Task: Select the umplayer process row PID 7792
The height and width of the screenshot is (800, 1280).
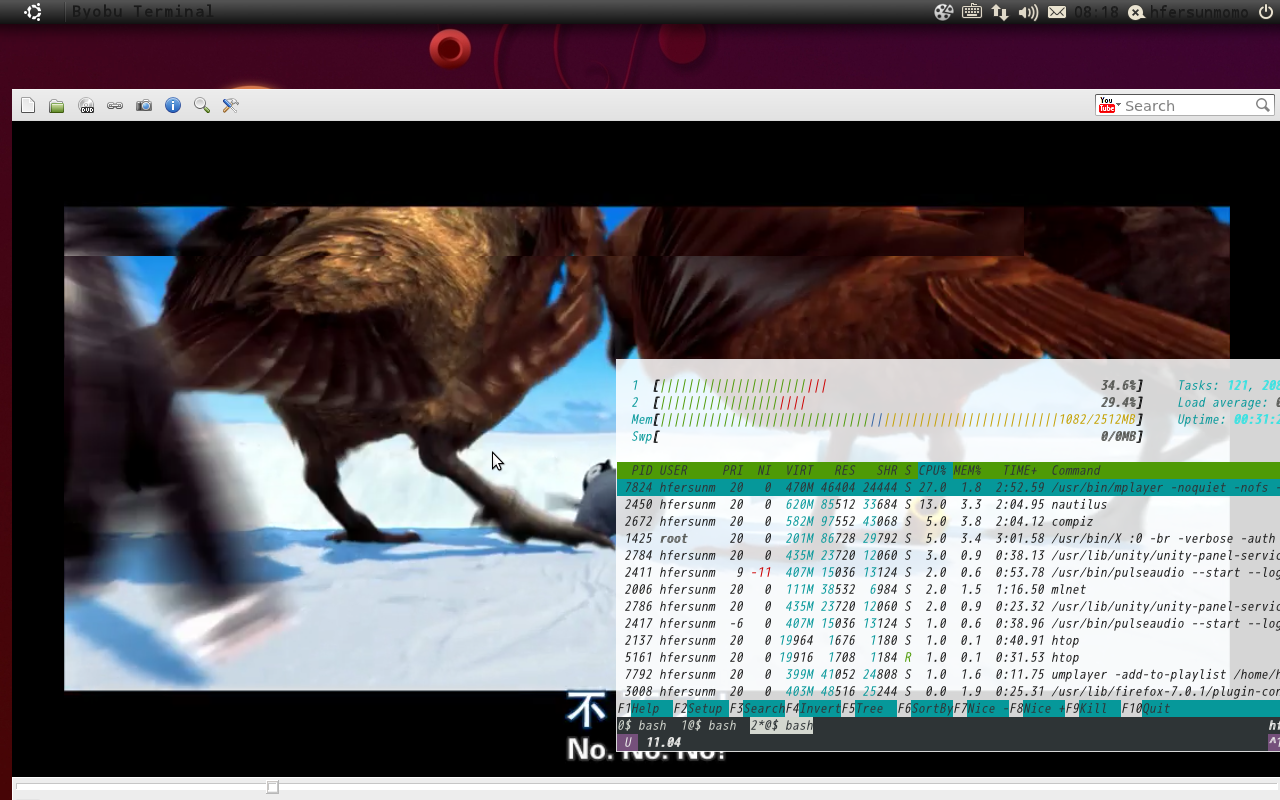Action: point(948,674)
